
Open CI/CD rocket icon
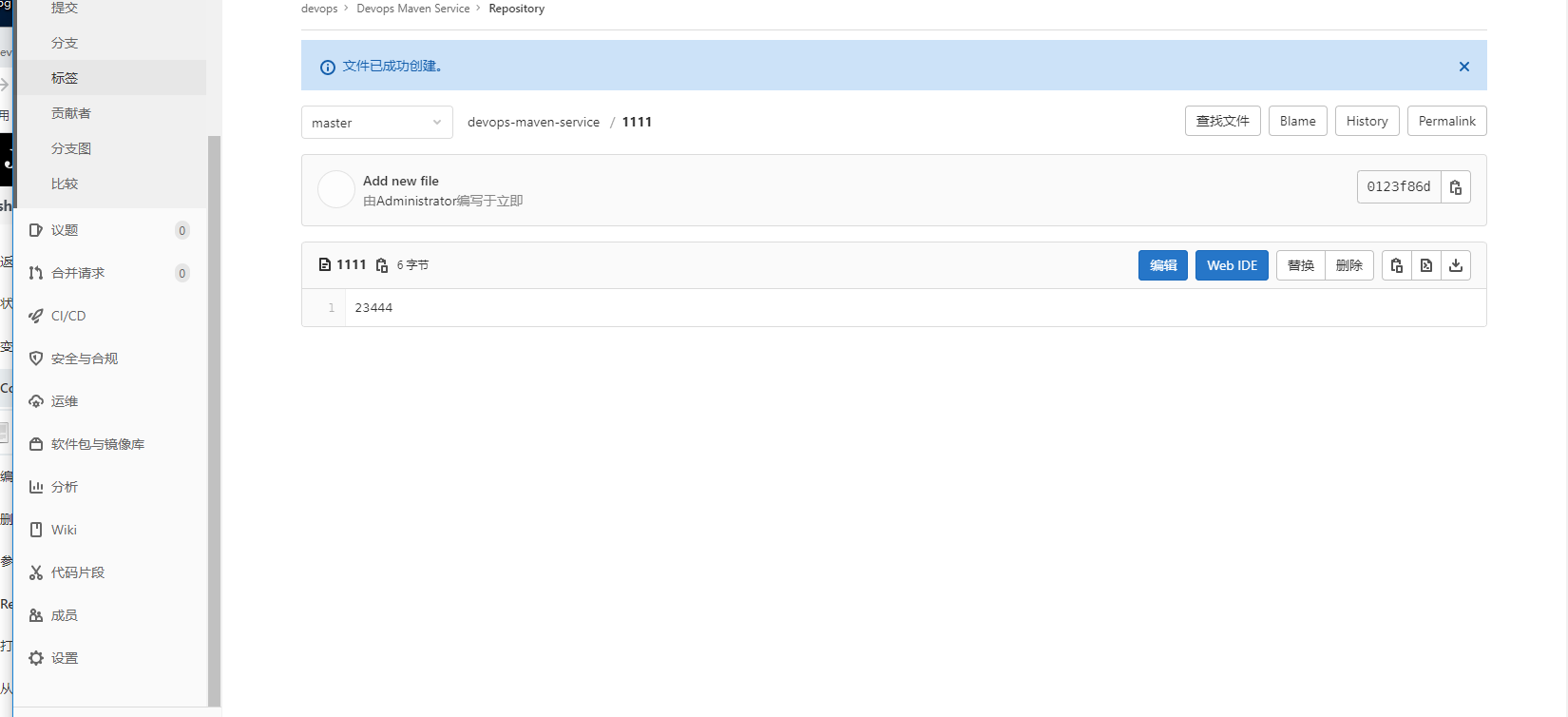pos(36,316)
